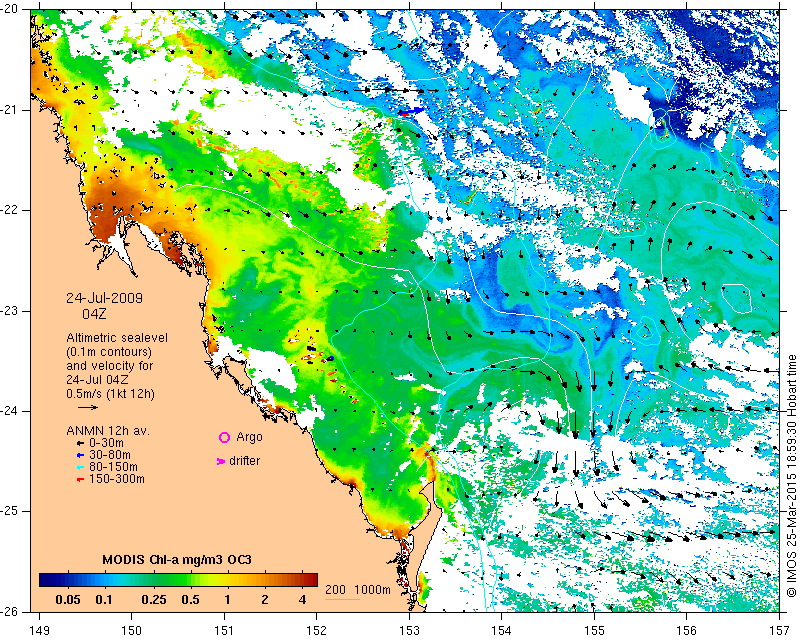Click the "0-30m" depth label
This screenshot has height=640, width=800.
(106, 443)
